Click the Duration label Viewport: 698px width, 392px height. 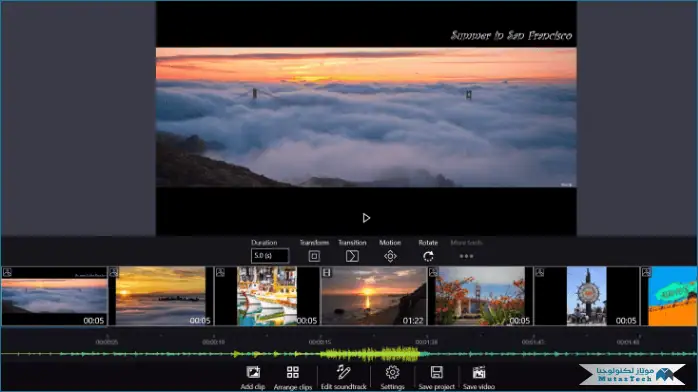pyautogui.click(x=264, y=242)
